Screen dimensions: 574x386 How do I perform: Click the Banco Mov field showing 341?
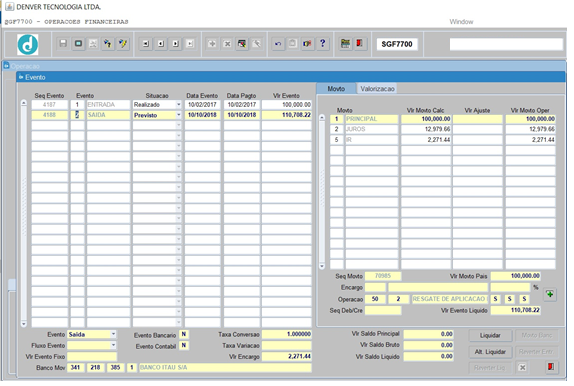tap(76, 367)
